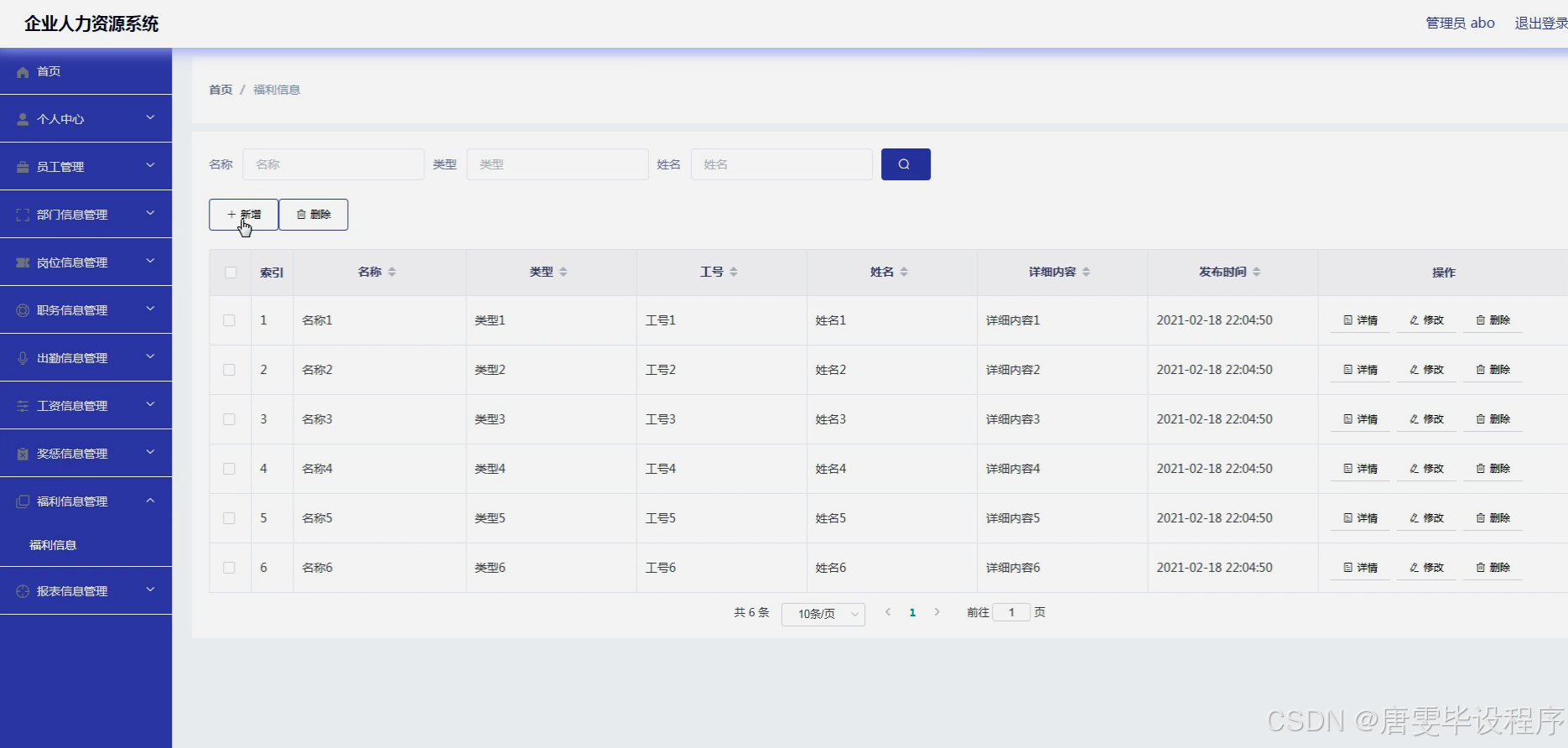Viewport: 1568px width, 748px height.
Task: Go to the next page with the right arrow
Action: tap(937, 612)
